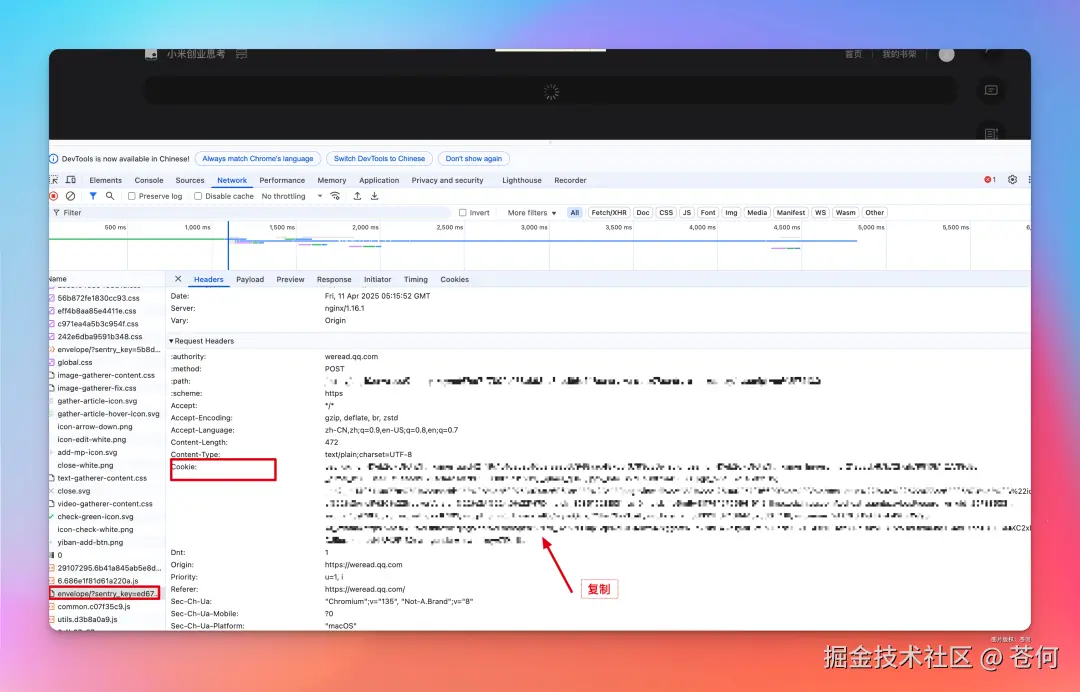Open the Performance tab
Image resolution: width=1080 pixels, height=692 pixels.
click(x=282, y=180)
